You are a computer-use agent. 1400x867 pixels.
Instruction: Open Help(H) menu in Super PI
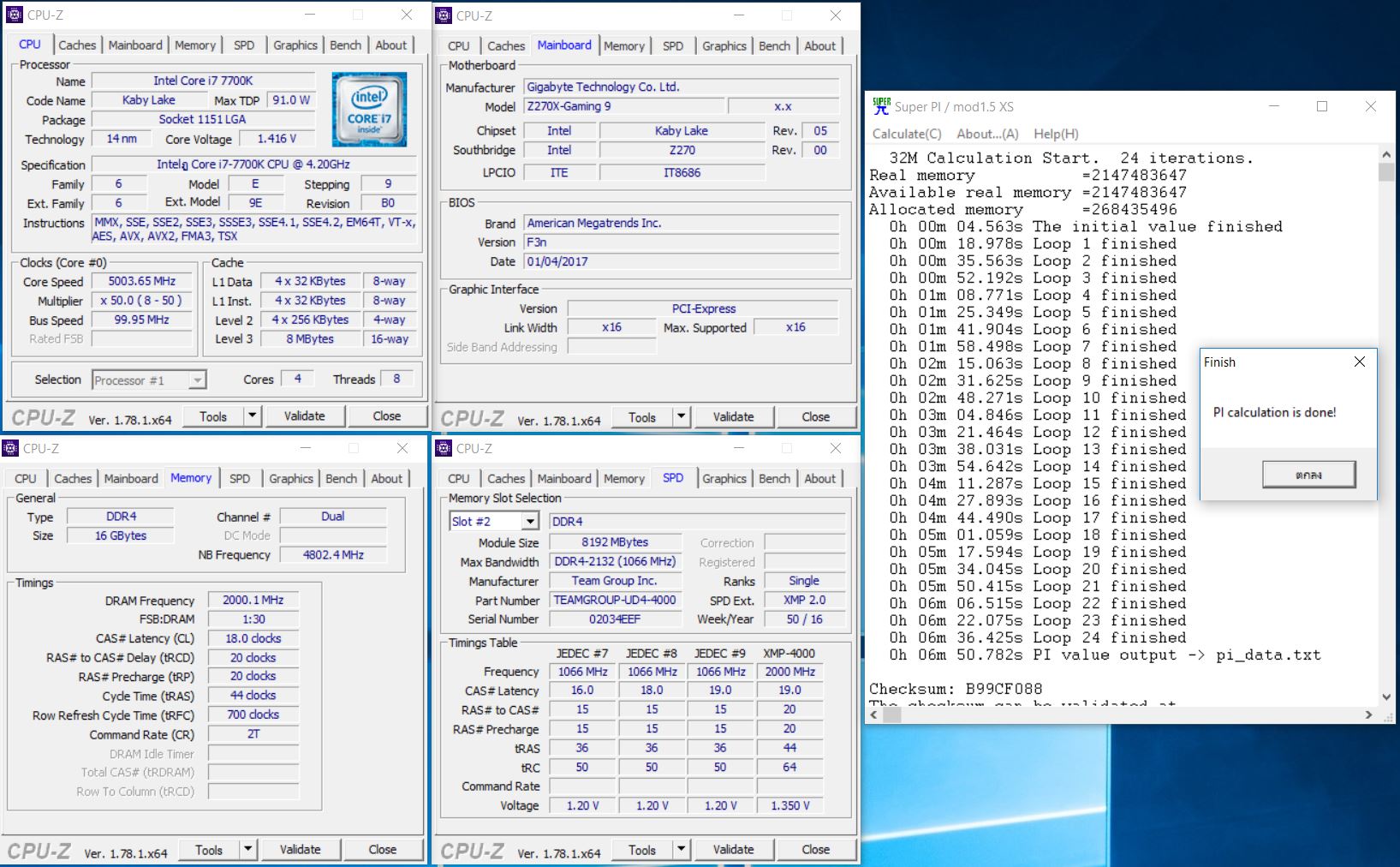1056,134
